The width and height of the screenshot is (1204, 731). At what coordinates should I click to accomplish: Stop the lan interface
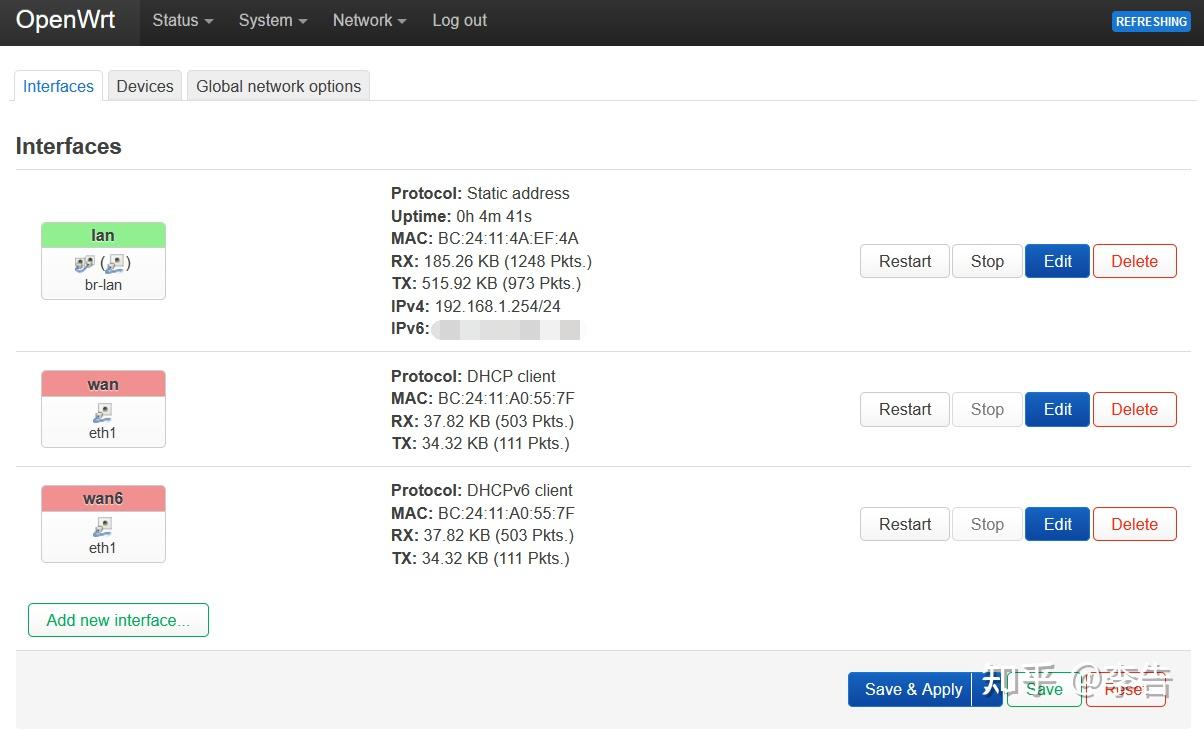tap(986, 261)
